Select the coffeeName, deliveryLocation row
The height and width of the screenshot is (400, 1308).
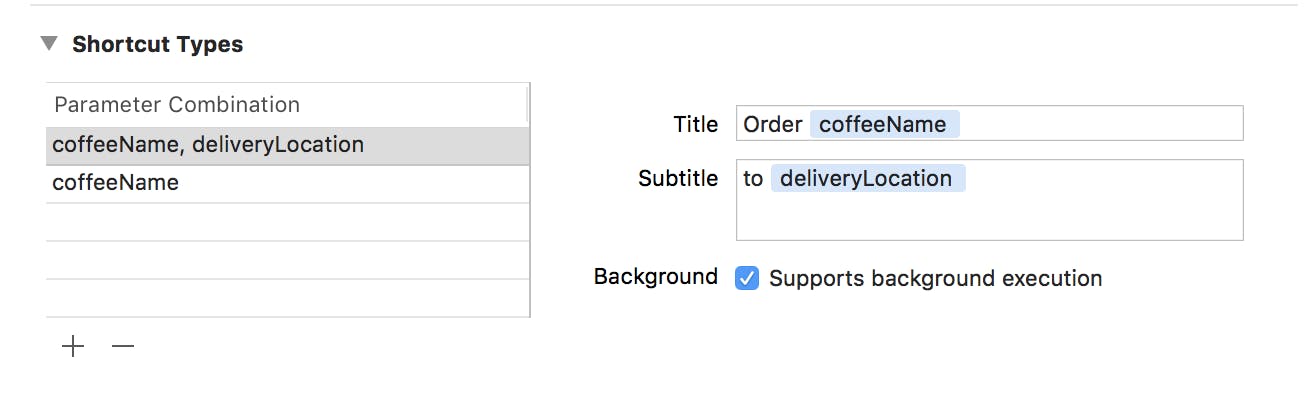click(208, 145)
